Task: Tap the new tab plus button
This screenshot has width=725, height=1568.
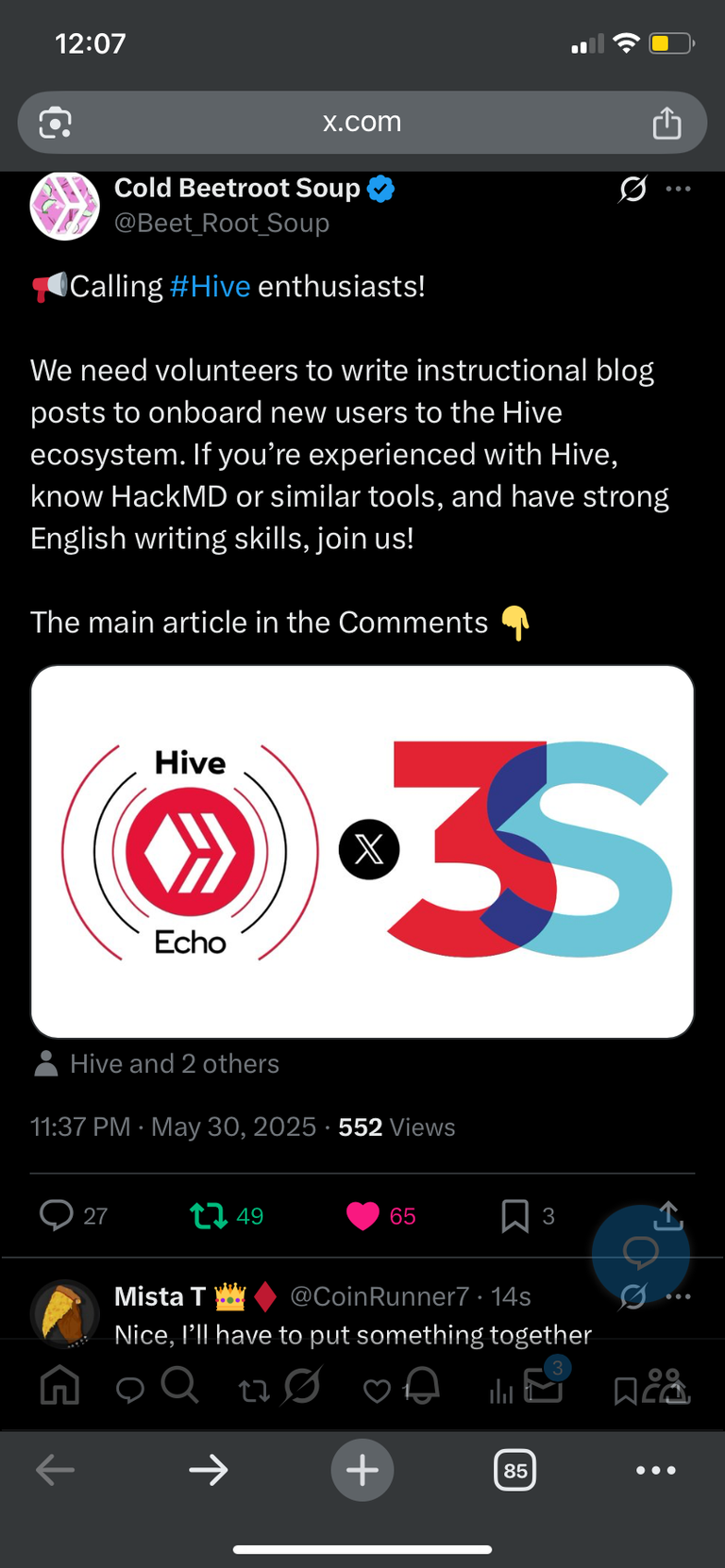Action: [x=362, y=1470]
